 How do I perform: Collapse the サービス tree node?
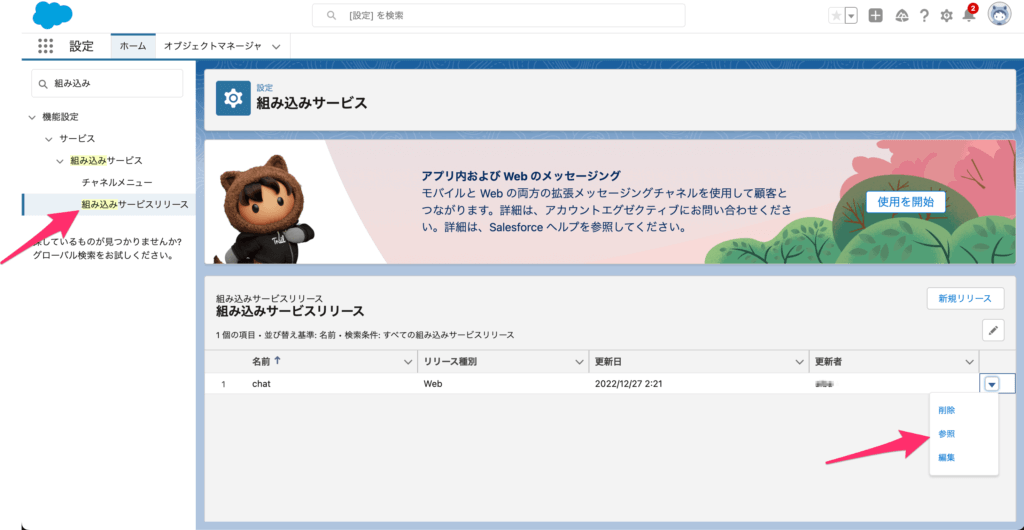48,139
